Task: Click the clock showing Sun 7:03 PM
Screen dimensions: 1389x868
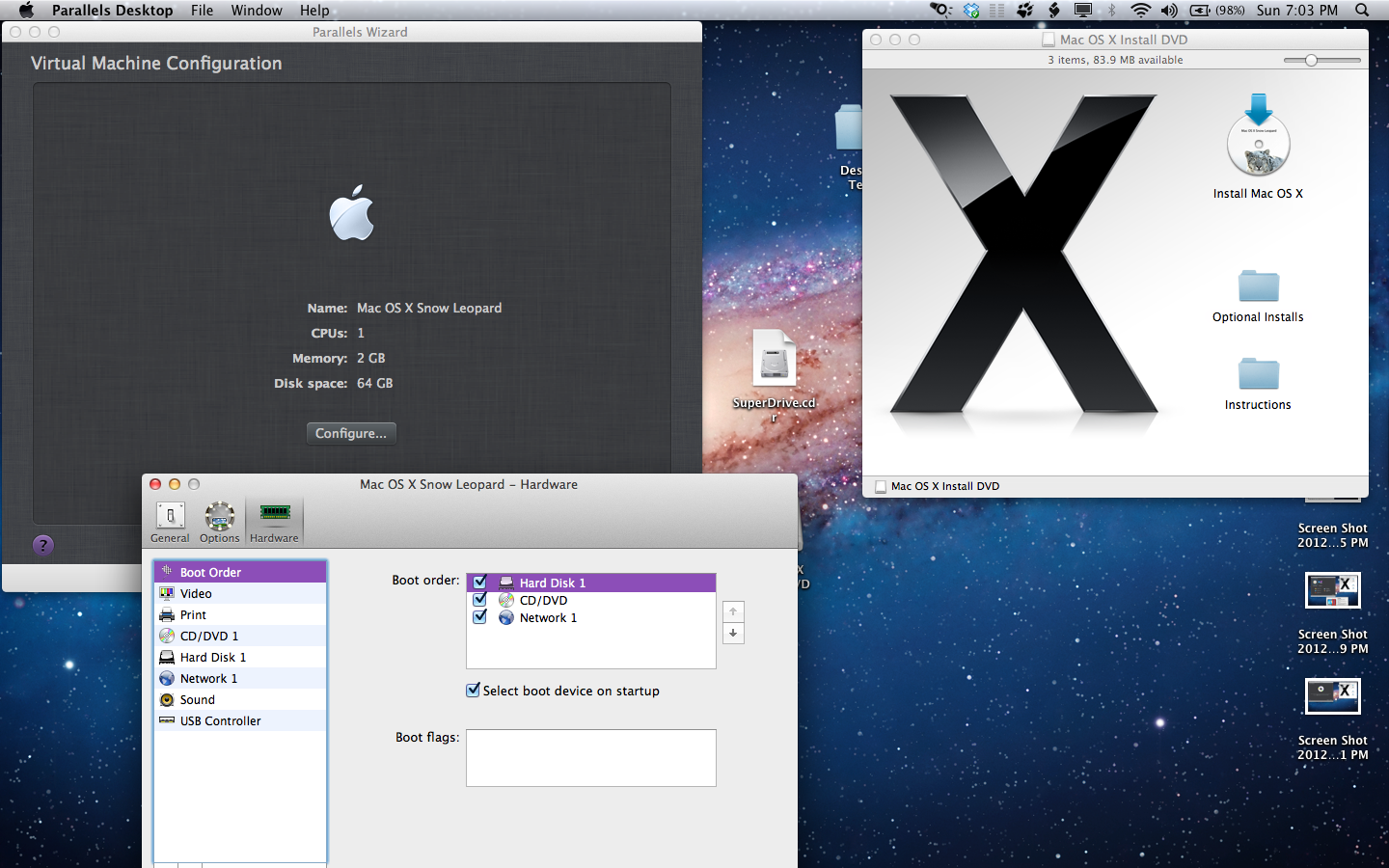Action: 1297,11
